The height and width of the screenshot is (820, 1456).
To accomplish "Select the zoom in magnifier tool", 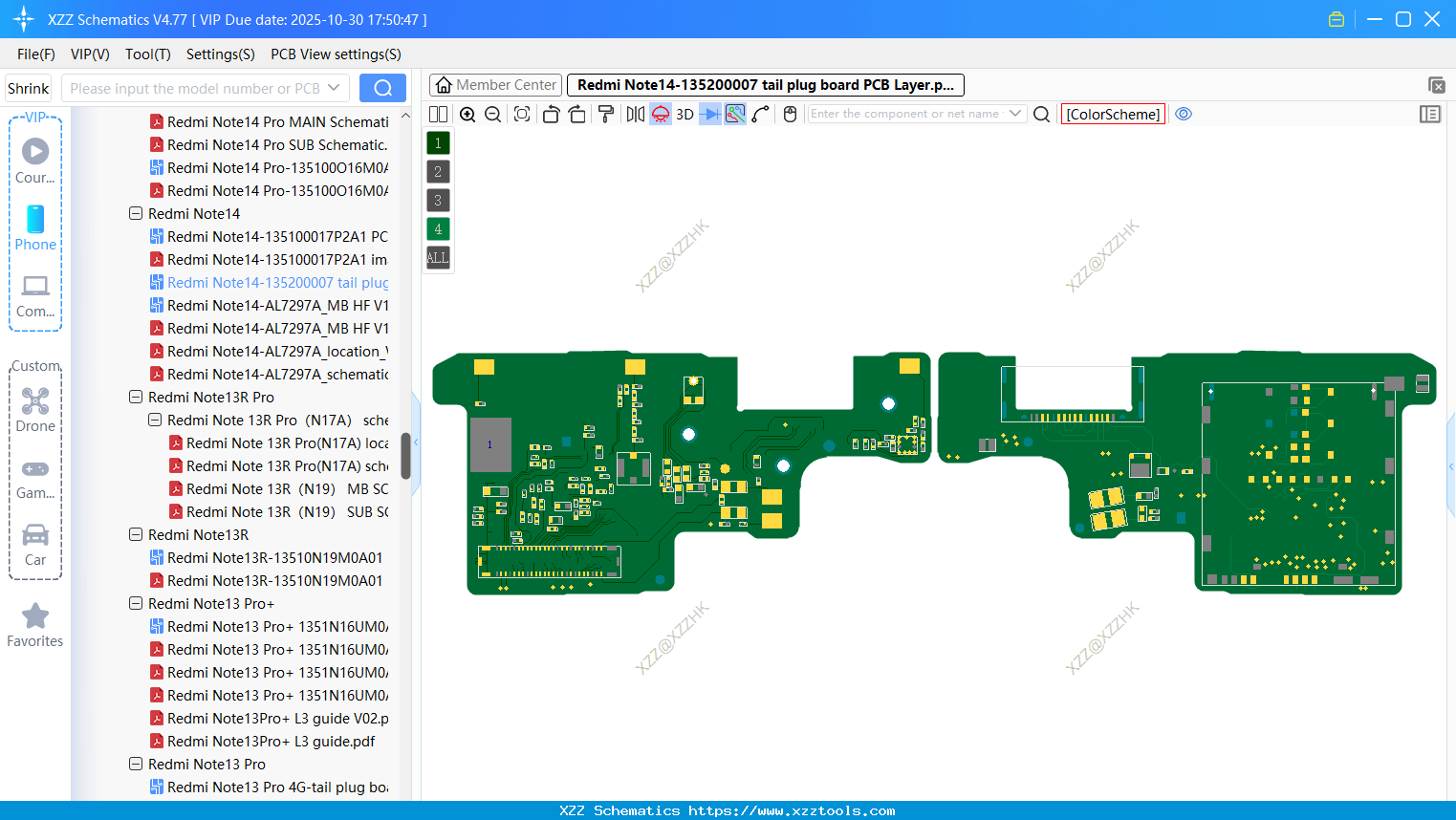I will 467,114.
